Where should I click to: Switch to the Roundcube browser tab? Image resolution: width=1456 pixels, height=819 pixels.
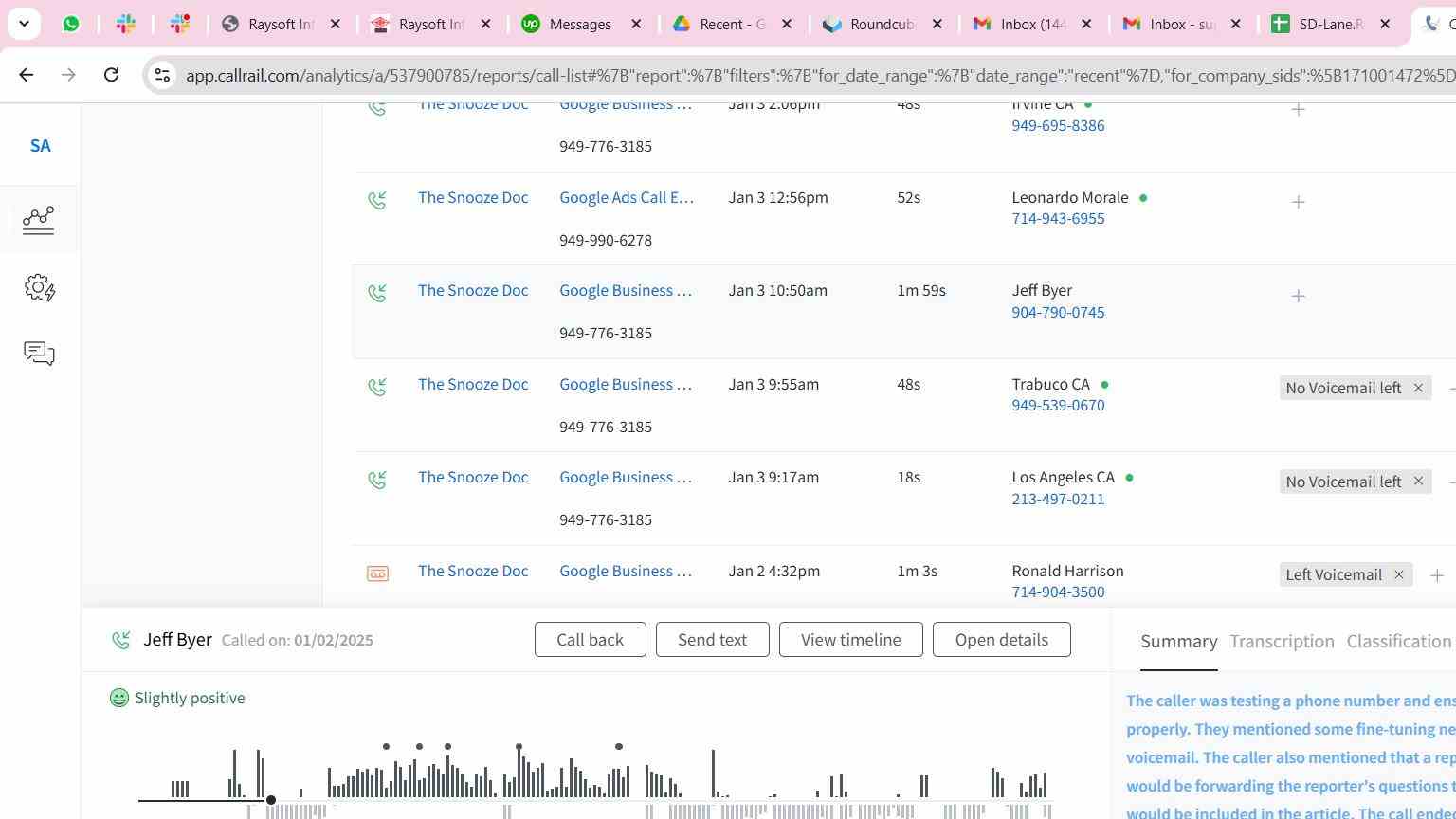point(883,24)
